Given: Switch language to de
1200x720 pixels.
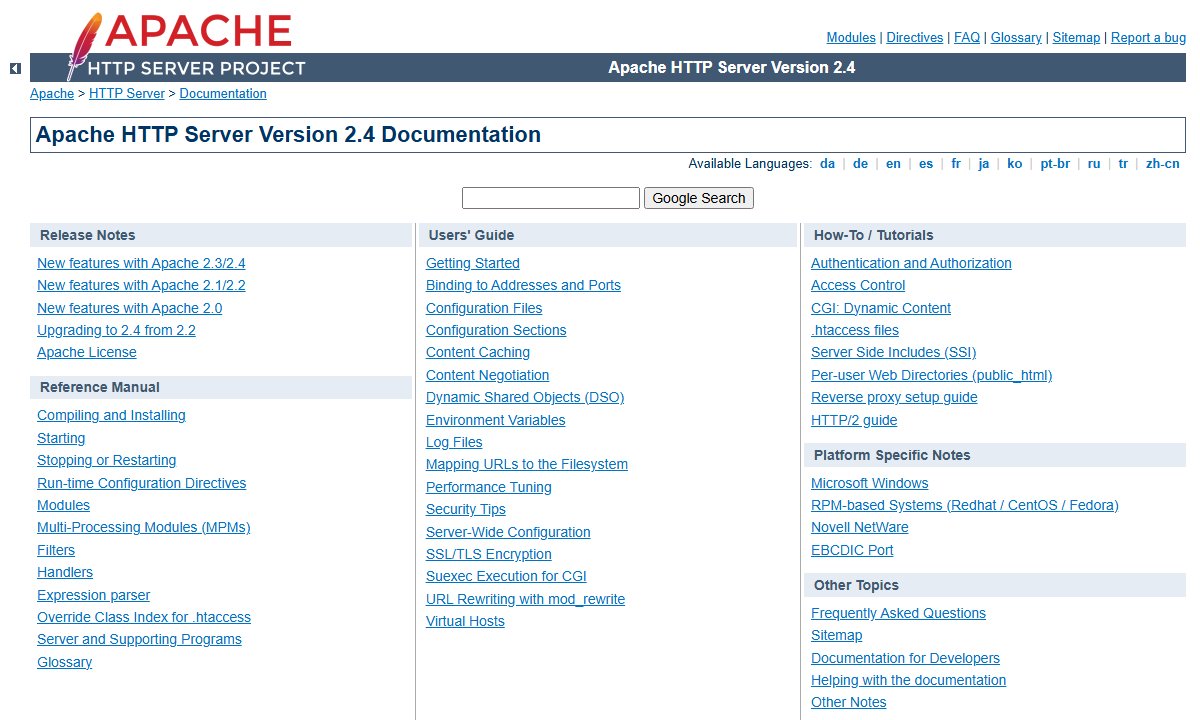Looking at the screenshot, I should 860,164.
